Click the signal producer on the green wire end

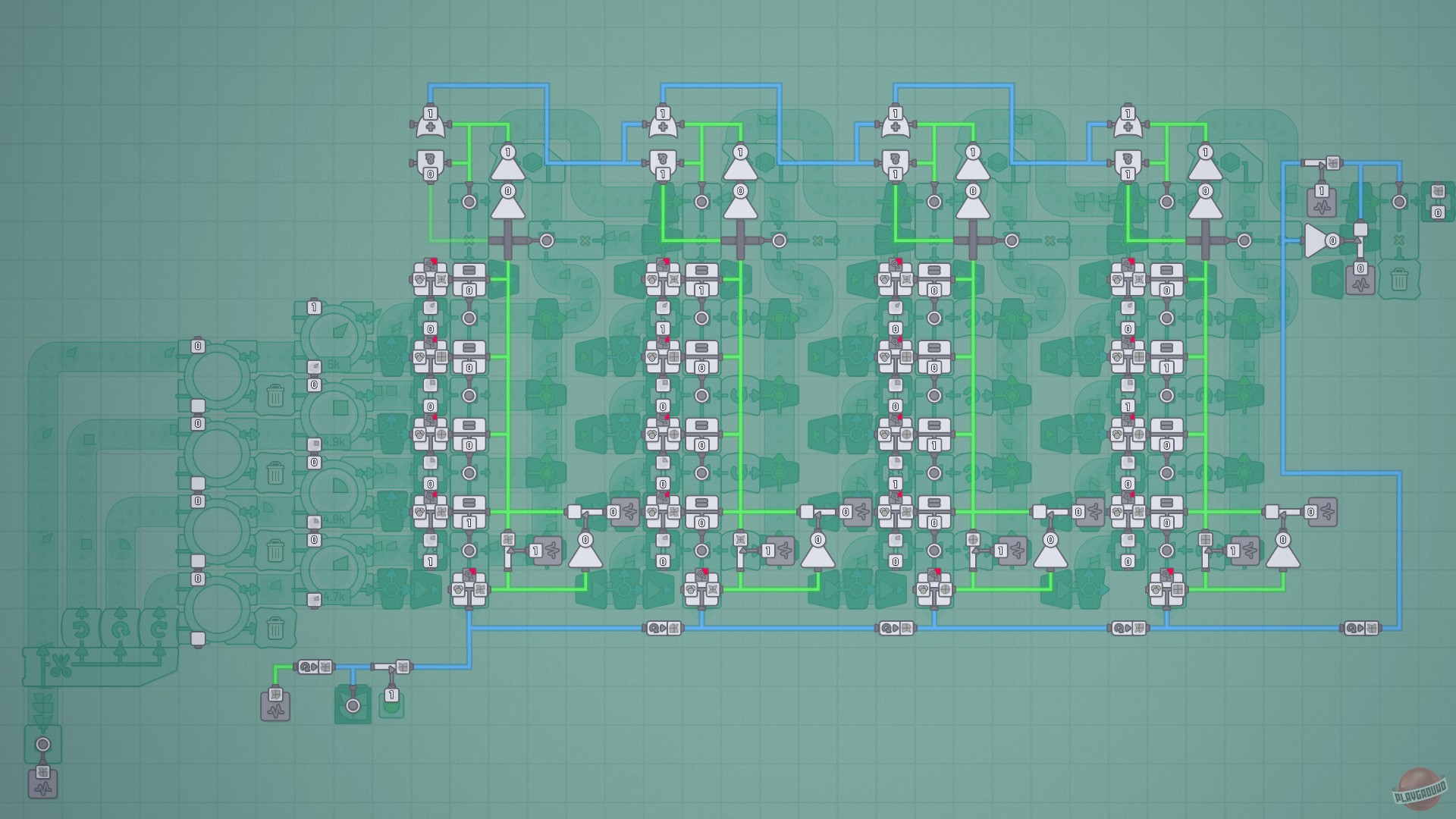coord(275,705)
